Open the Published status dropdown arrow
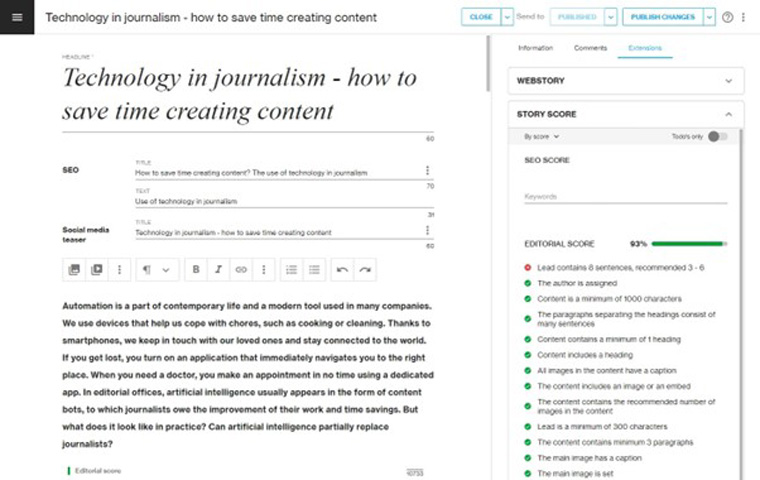This screenshot has height=480, width=760. [611, 17]
